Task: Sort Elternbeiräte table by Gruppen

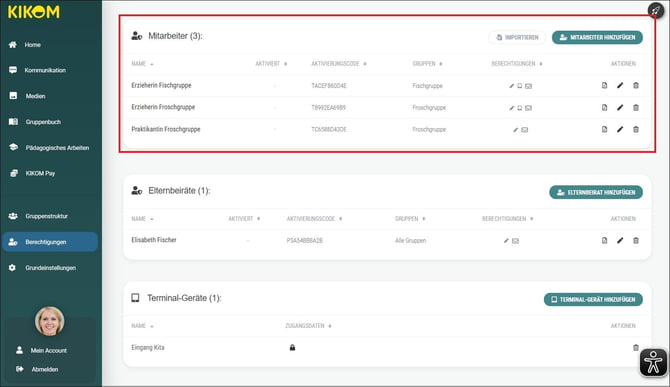Action: click(x=410, y=219)
